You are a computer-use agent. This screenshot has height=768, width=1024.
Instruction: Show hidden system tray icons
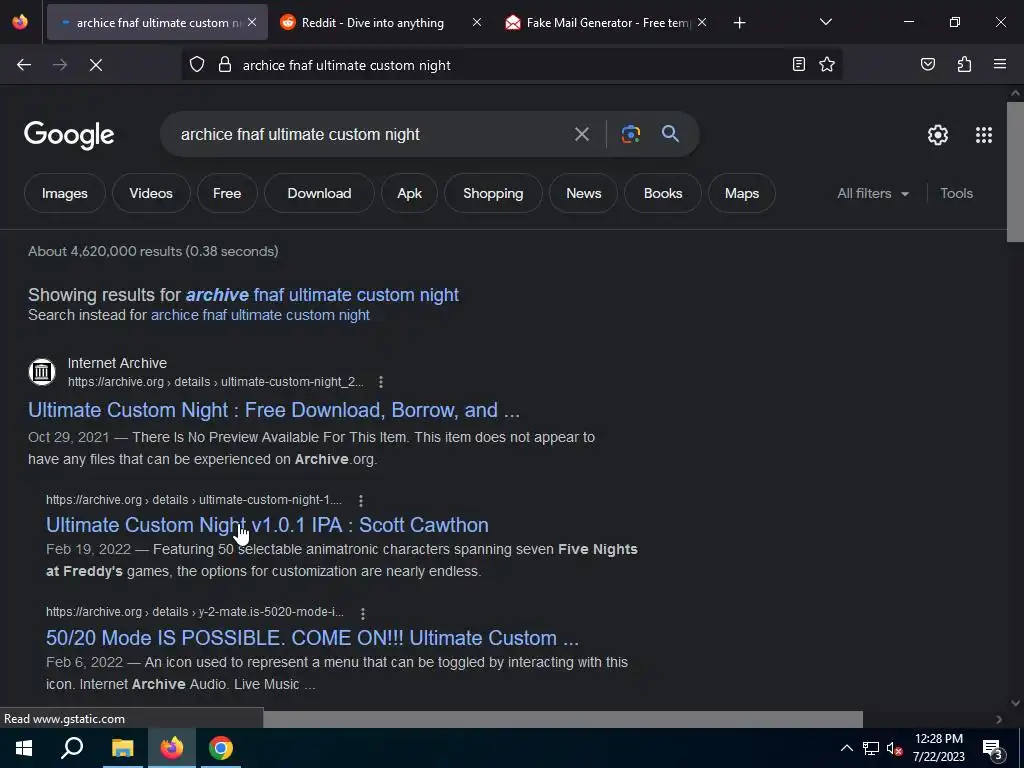[x=846, y=748]
